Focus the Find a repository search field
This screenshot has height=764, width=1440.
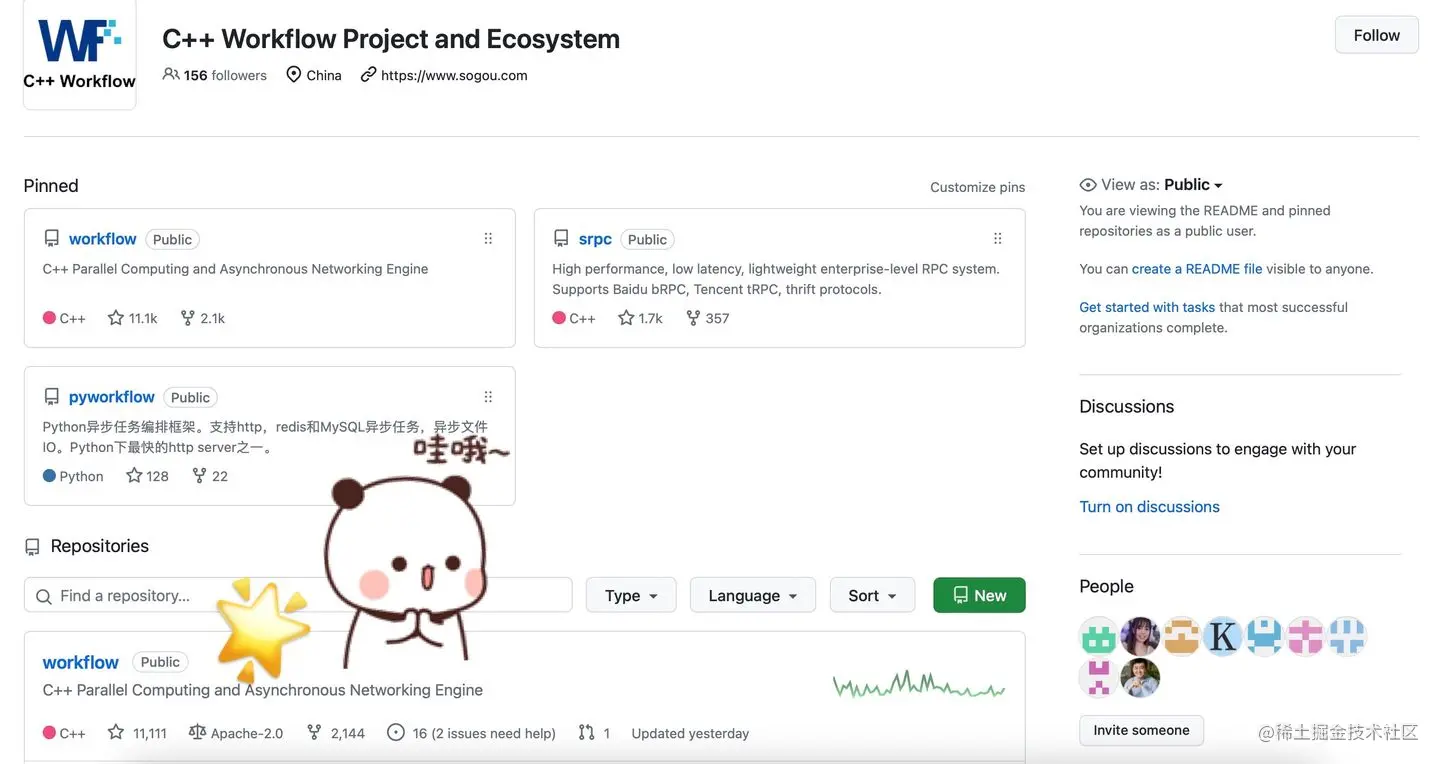298,595
